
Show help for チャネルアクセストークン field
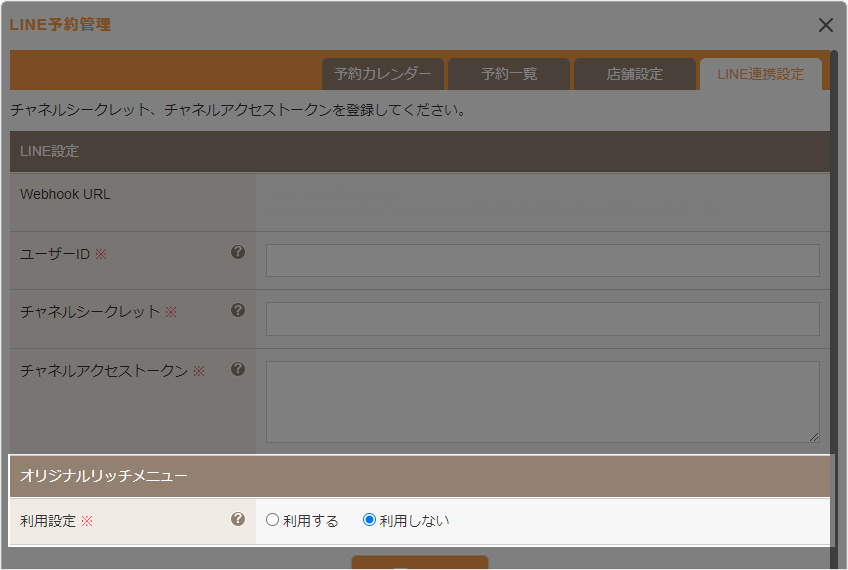point(238,369)
